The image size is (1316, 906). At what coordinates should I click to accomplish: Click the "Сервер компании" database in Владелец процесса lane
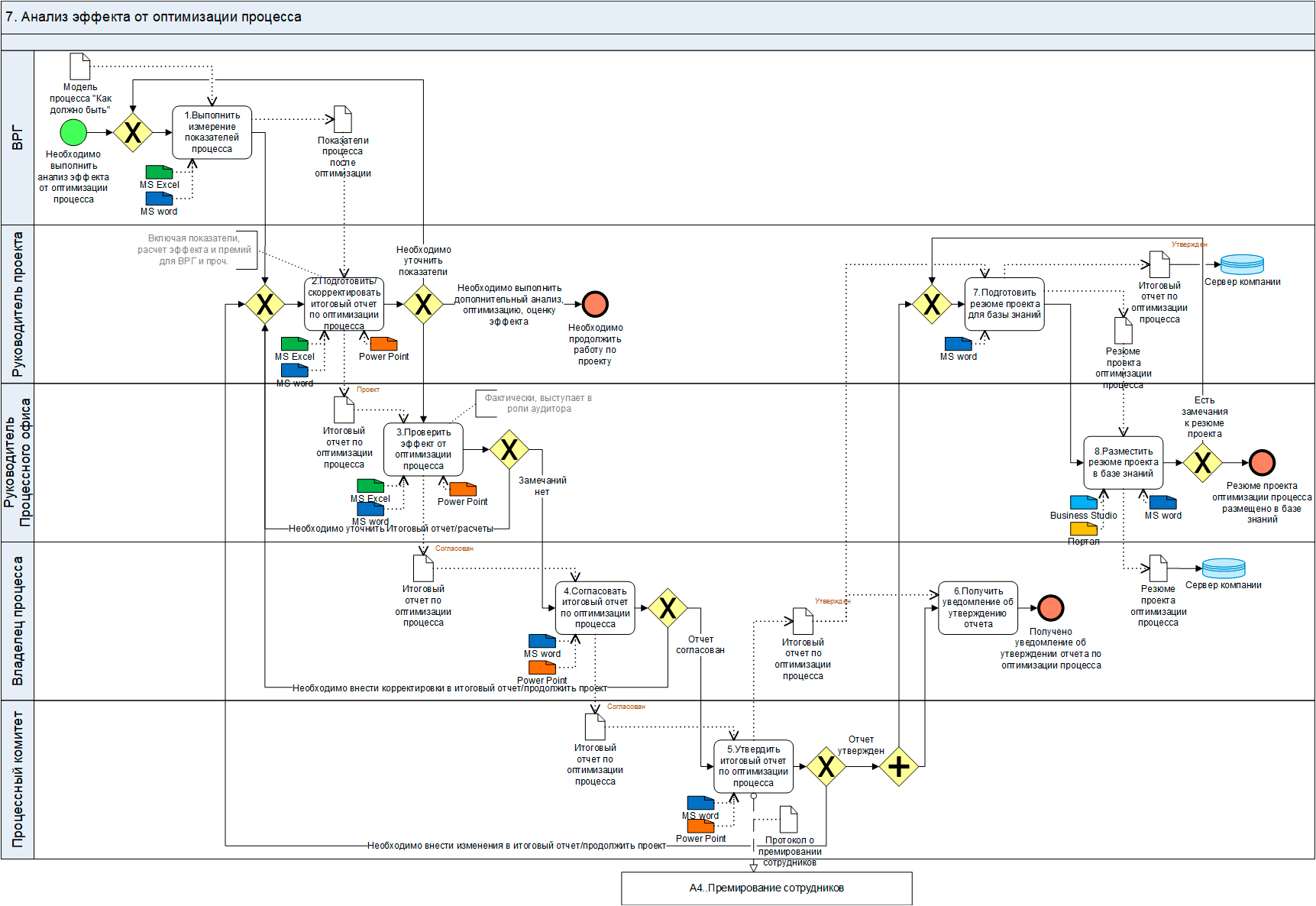(x=1223, y=568)
